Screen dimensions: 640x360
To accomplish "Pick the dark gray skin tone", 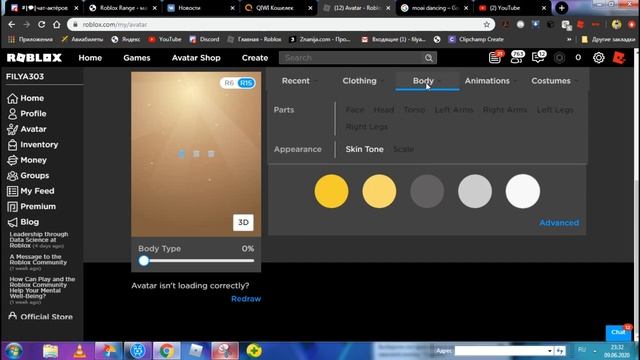I will [427, 191].
